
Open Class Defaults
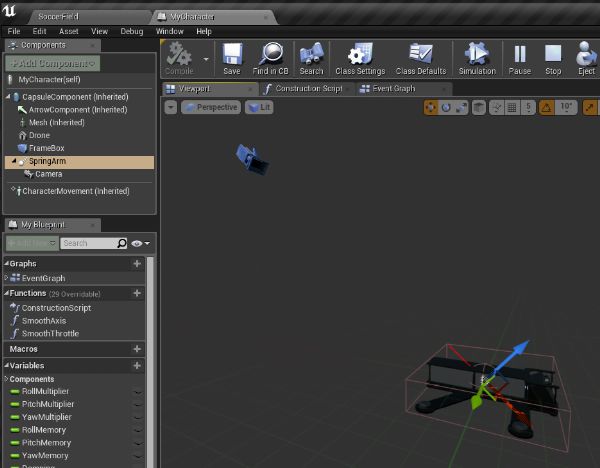coord(420,56)
